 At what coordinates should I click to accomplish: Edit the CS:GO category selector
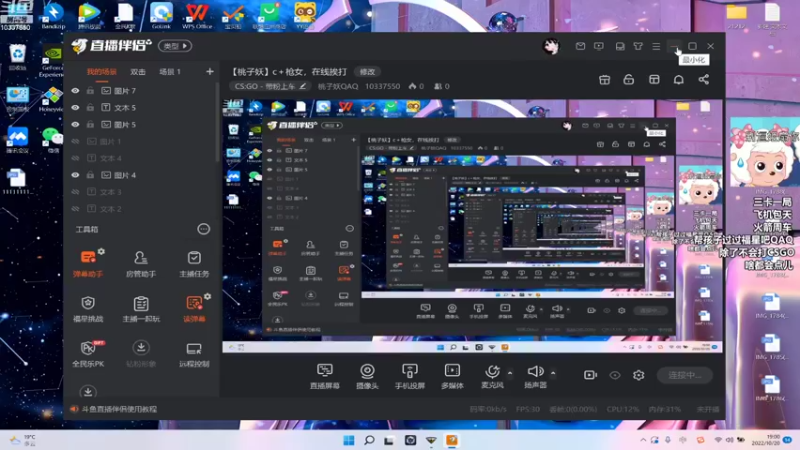click(x=270, y=86)
